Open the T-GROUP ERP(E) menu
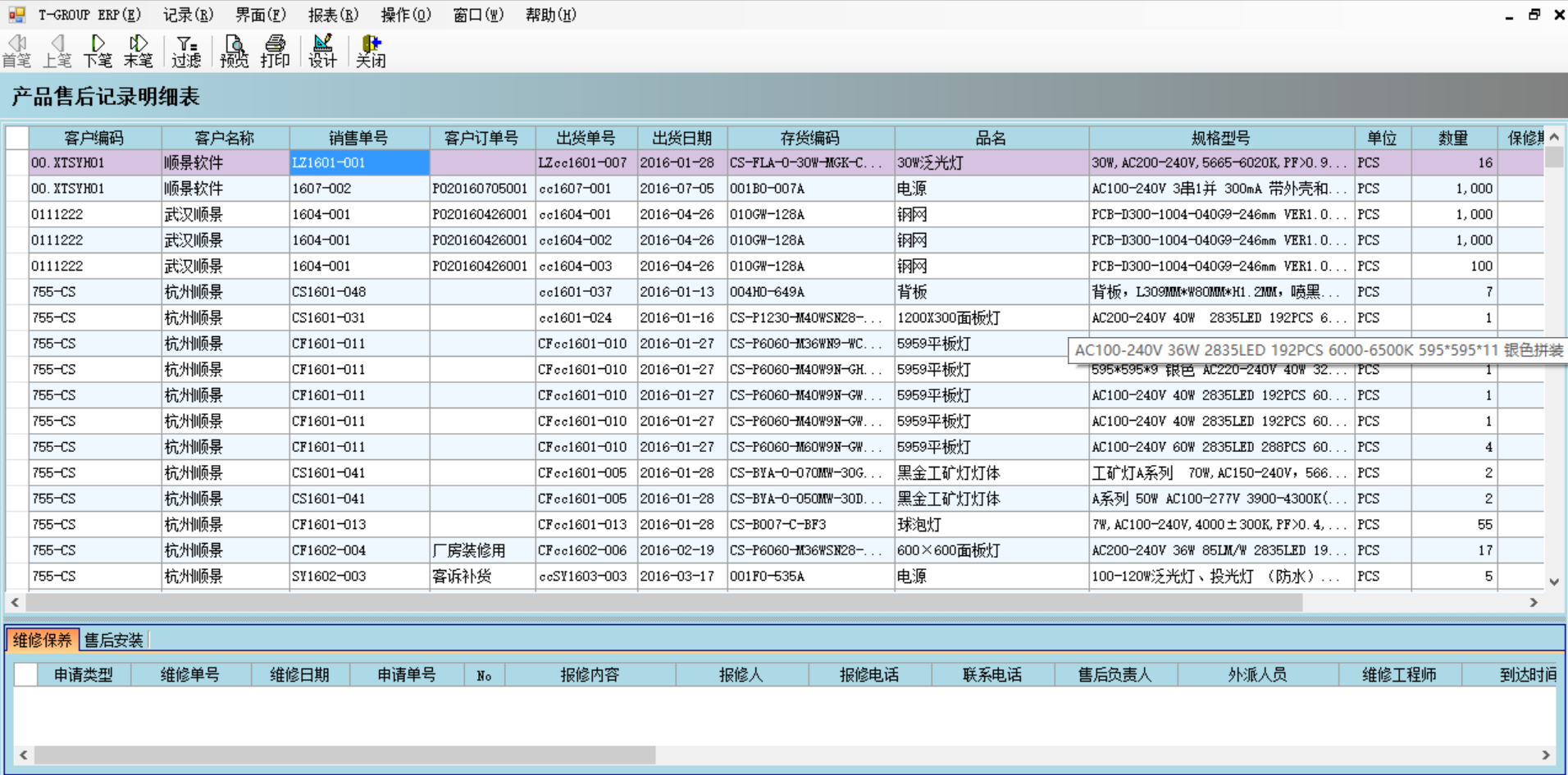This screenshot has width=1568, height=775. pos(89,15)
